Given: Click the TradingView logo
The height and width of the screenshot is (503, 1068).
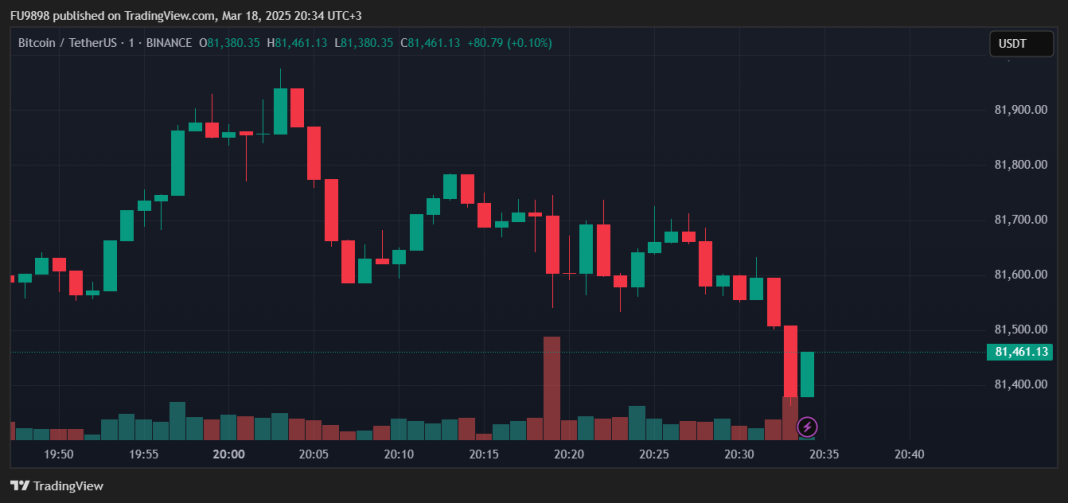Looking at the screenshot, I should point(57,486).
